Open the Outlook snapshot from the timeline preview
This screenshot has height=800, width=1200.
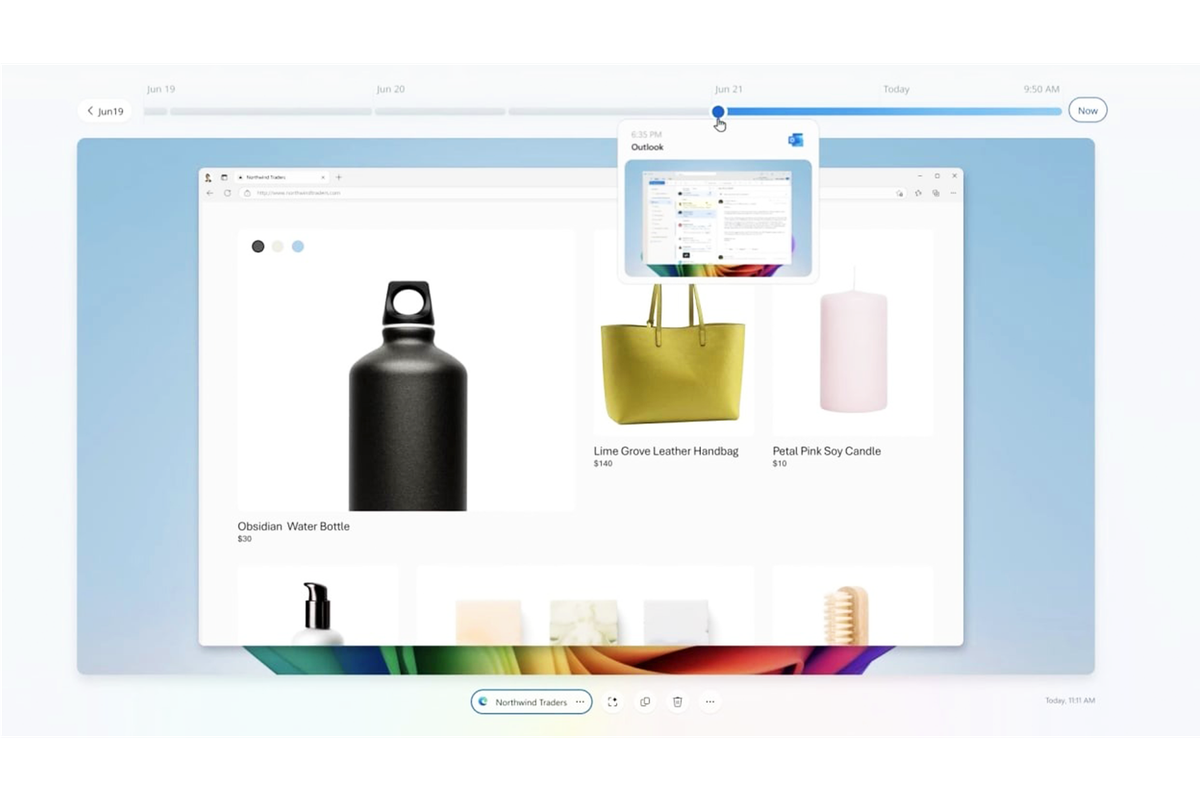point(719,215)
